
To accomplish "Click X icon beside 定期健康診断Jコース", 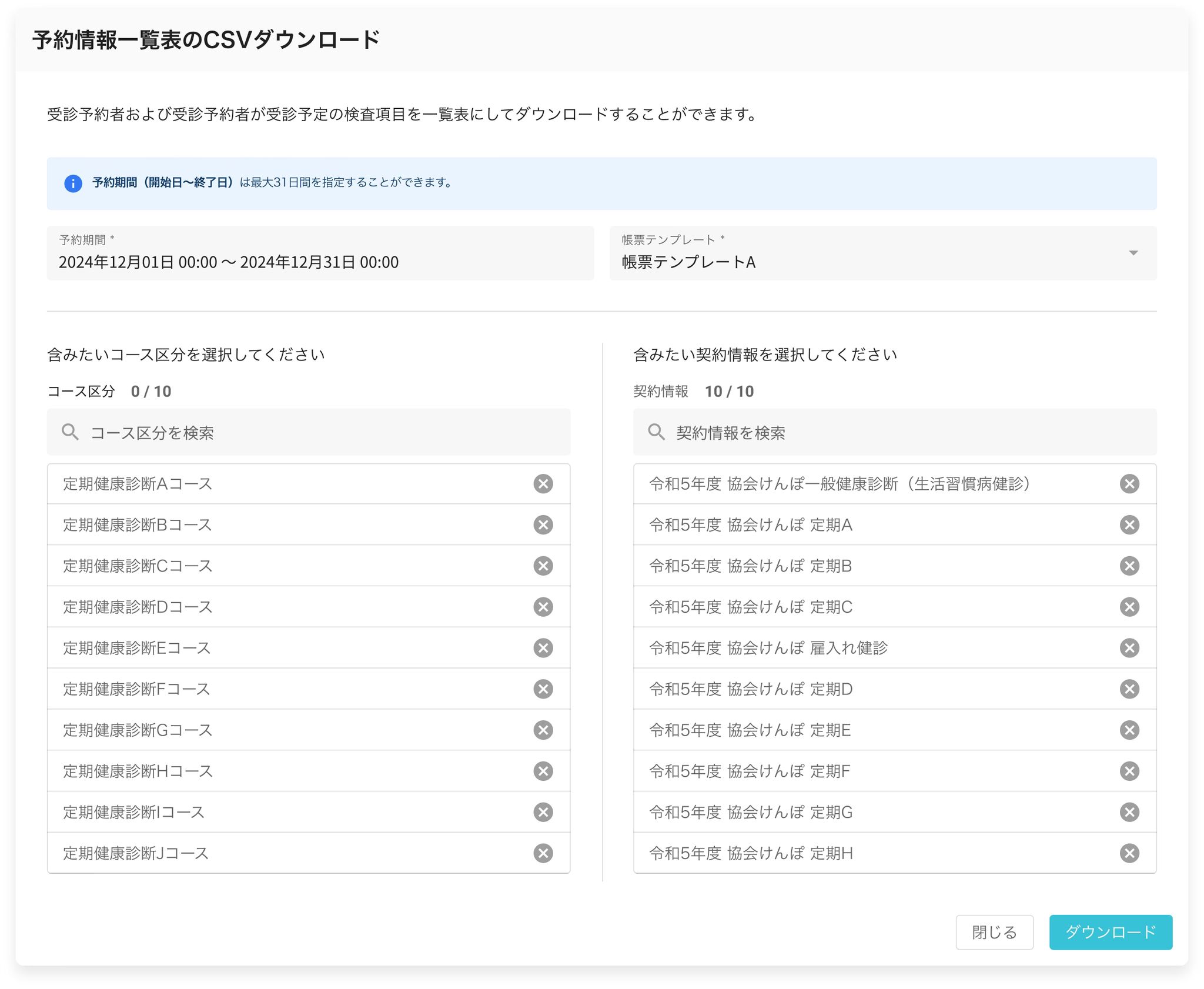I will 543,853.
